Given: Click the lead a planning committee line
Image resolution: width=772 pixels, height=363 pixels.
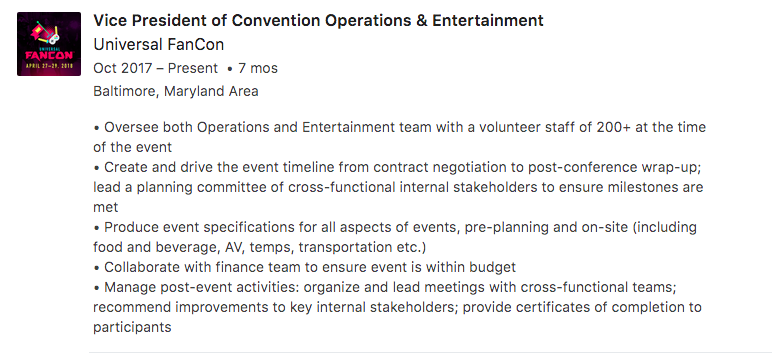Looking at the screenshot, I should pos(398,188).
